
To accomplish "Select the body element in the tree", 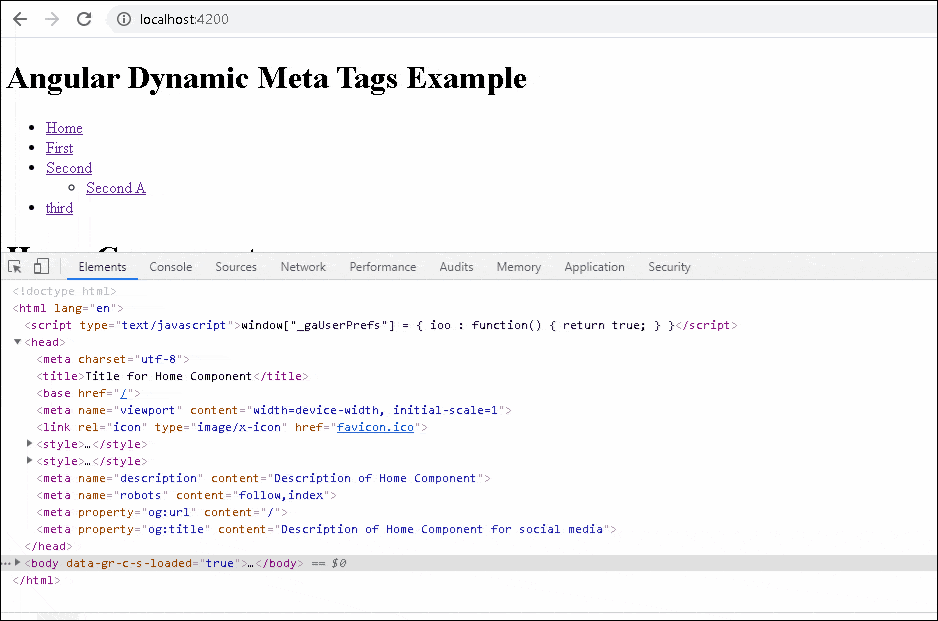I will [x=43, y=563].
